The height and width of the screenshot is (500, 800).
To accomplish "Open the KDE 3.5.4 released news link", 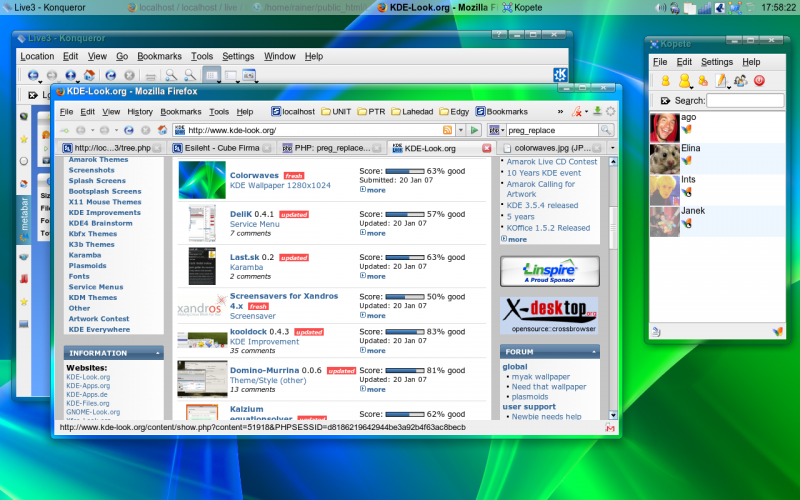I will pyautogui.click(x=542, y=205).
